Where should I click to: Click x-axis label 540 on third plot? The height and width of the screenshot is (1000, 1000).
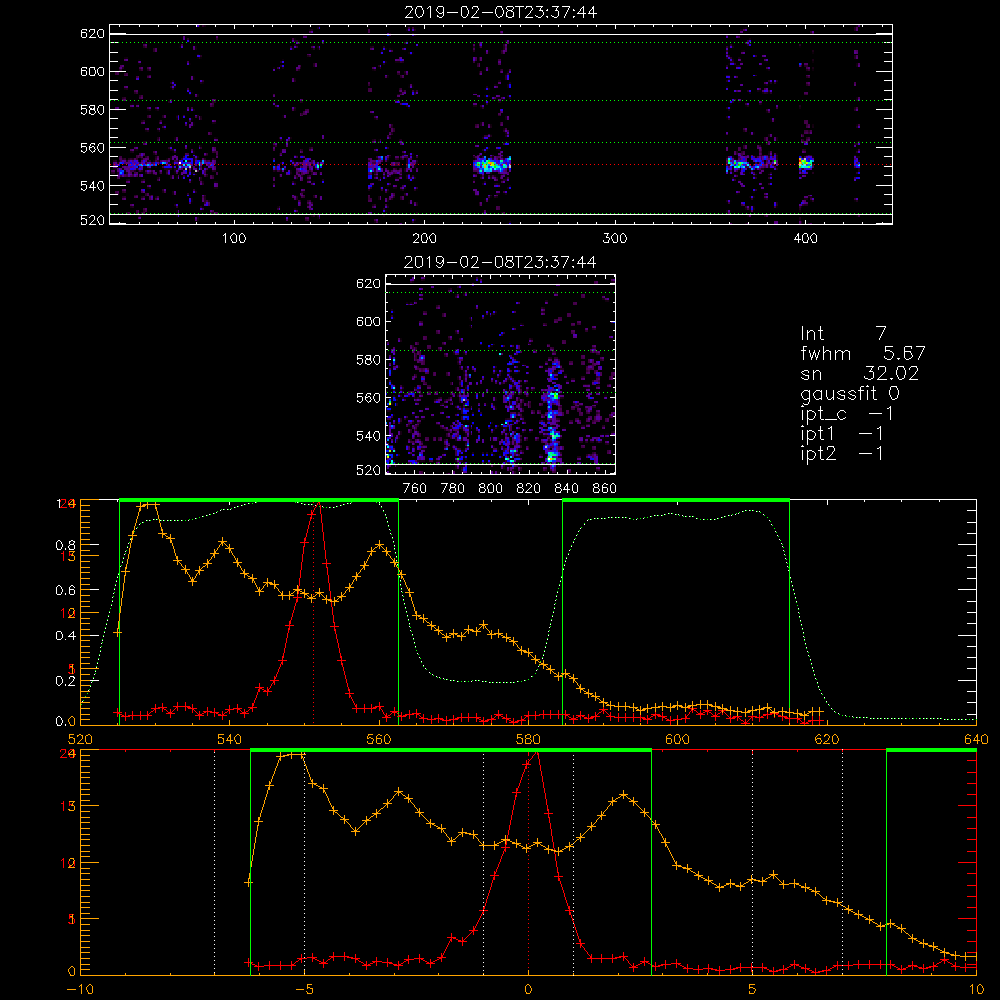[x=230, y=739]
